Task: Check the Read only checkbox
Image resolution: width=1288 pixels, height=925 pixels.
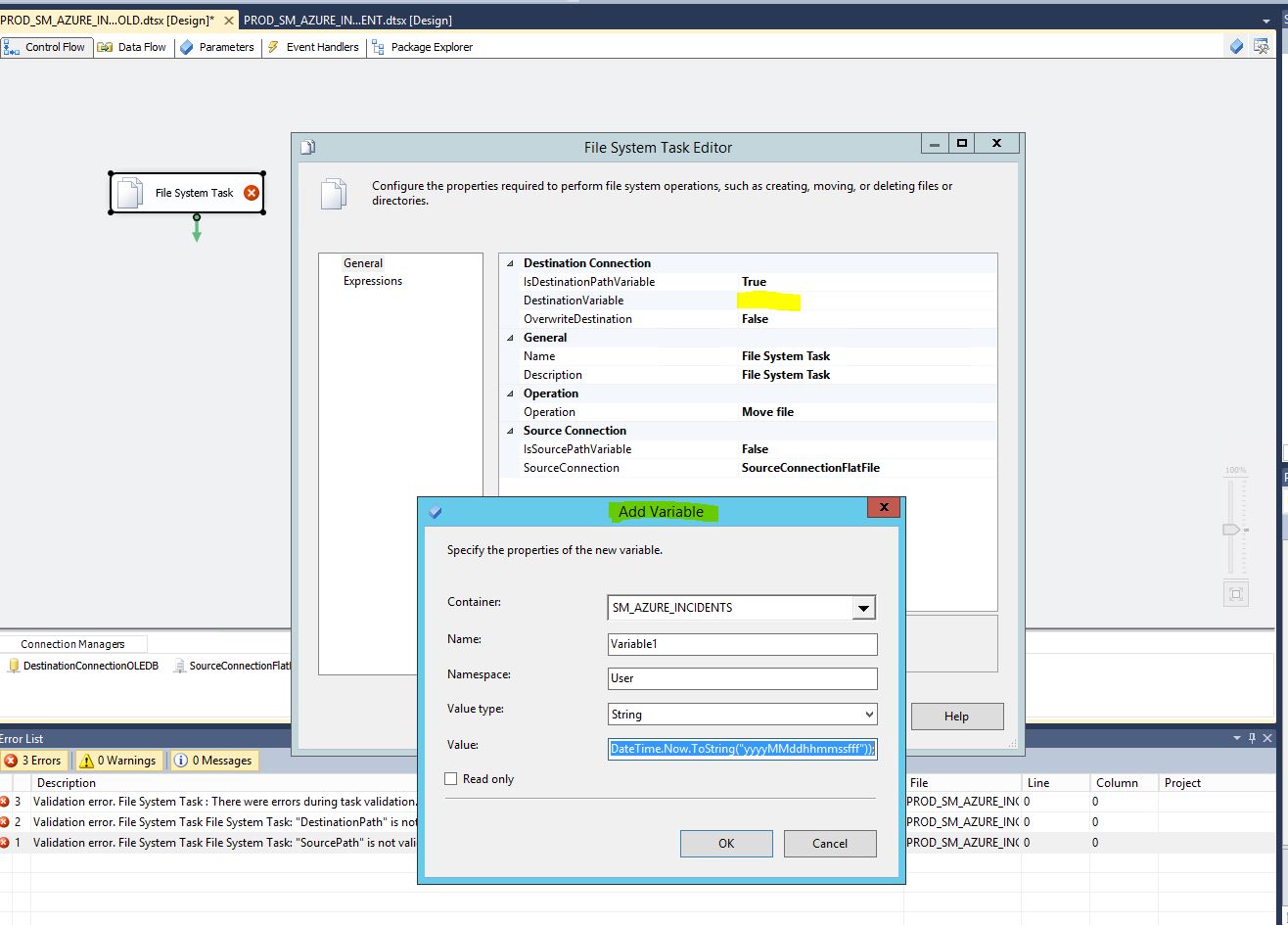Action: (451, 778)
